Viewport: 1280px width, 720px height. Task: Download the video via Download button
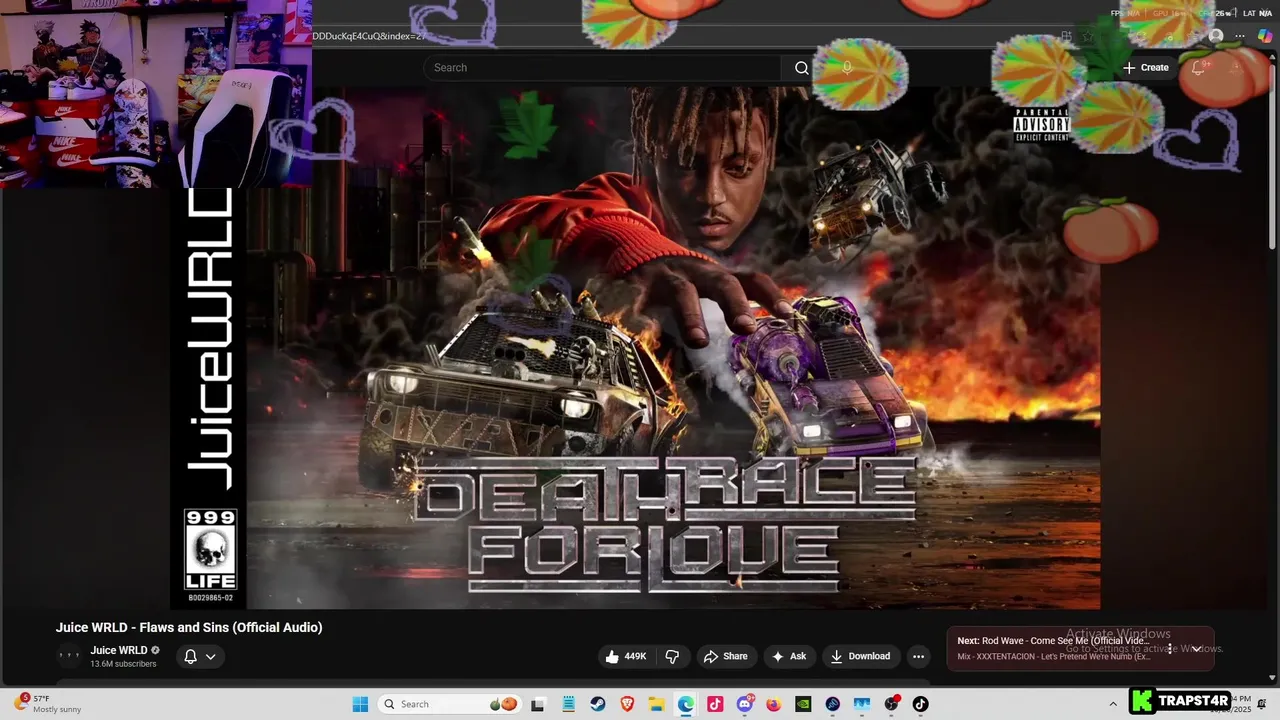click(x=860, y=656)
